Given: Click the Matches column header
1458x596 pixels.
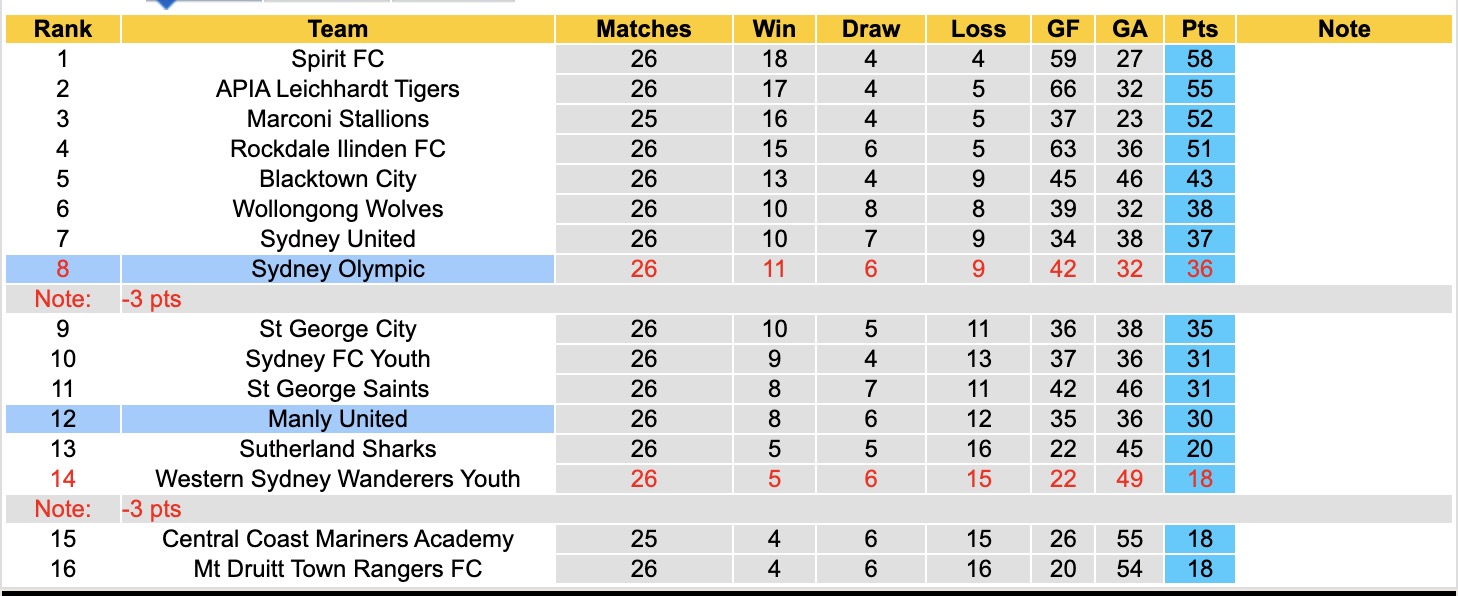Looking at the screenshot, I should coord(644,29).
